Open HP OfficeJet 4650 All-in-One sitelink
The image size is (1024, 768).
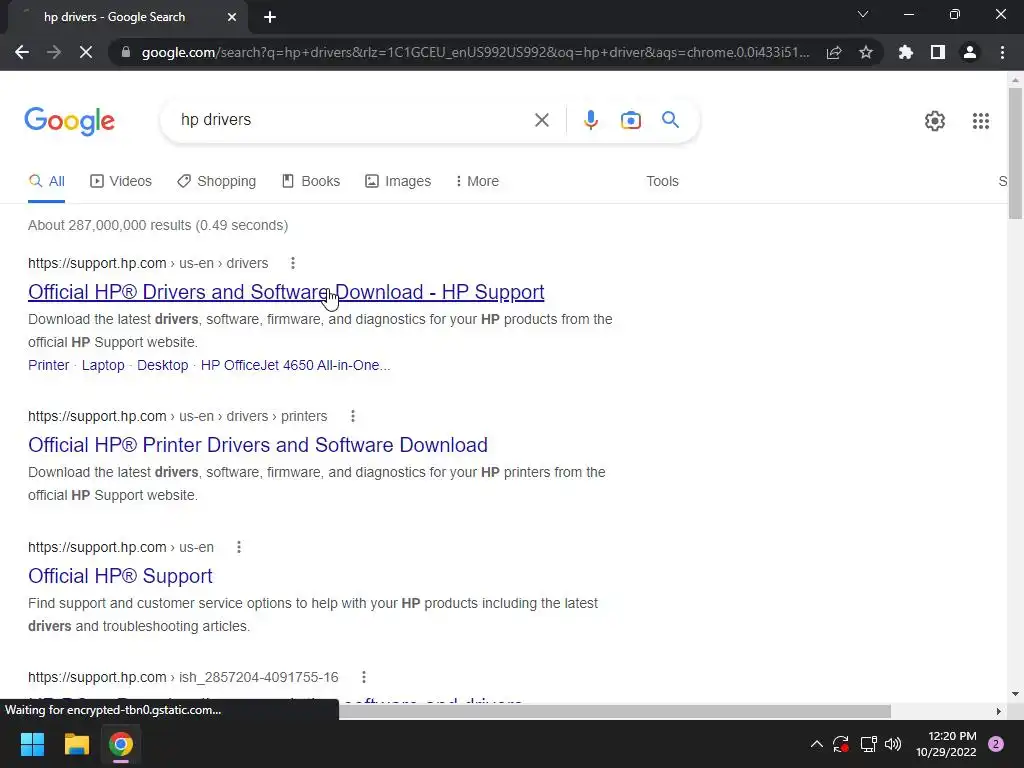295,365
